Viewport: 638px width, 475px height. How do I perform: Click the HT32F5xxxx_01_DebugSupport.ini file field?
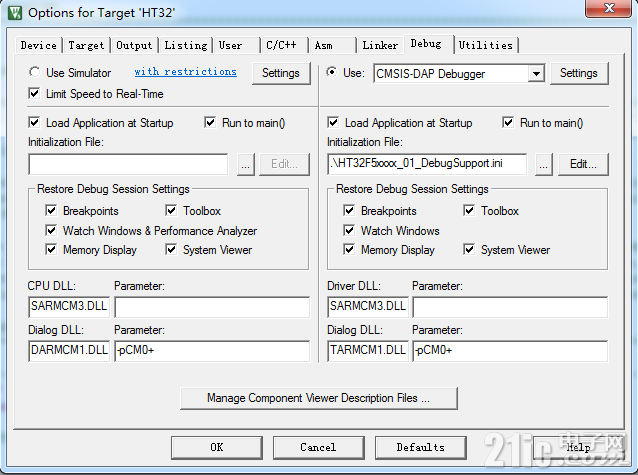click(x=427, y=164)
